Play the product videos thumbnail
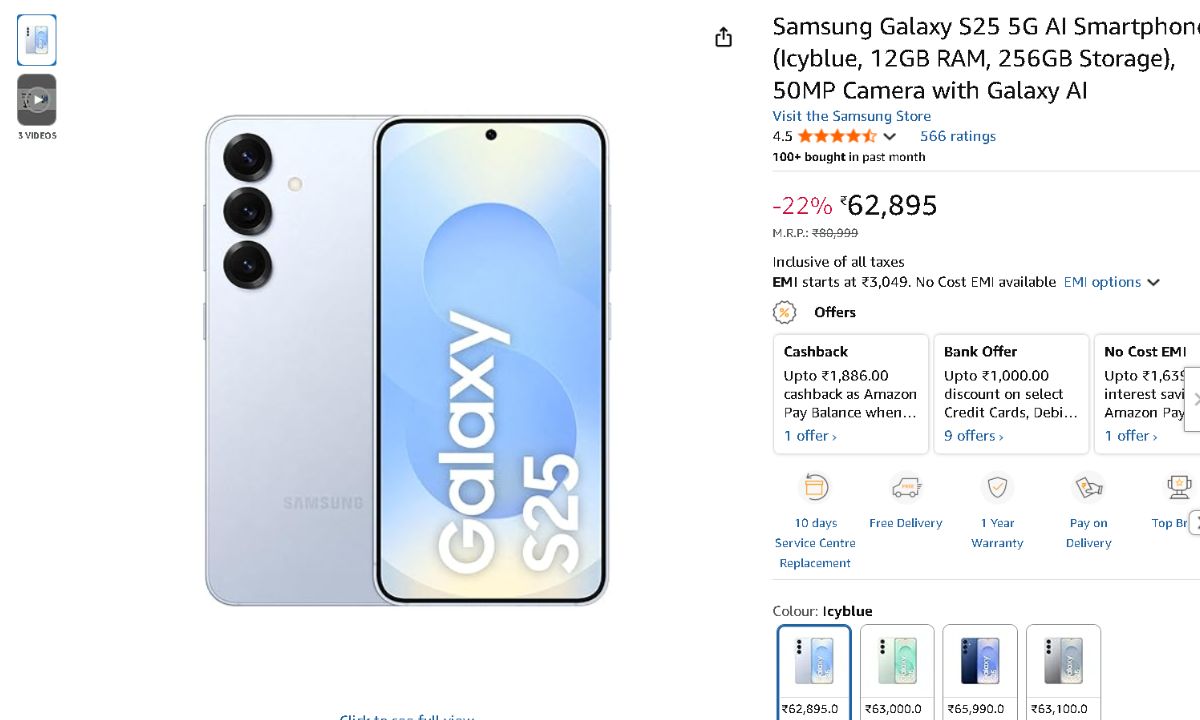This screenshot has width=1200, height=720. [x=37, y=99]
